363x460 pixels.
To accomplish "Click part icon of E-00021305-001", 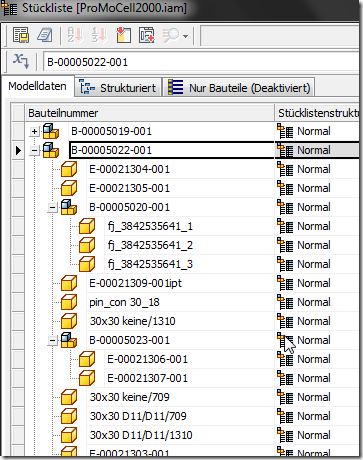I will pos(69,188).
